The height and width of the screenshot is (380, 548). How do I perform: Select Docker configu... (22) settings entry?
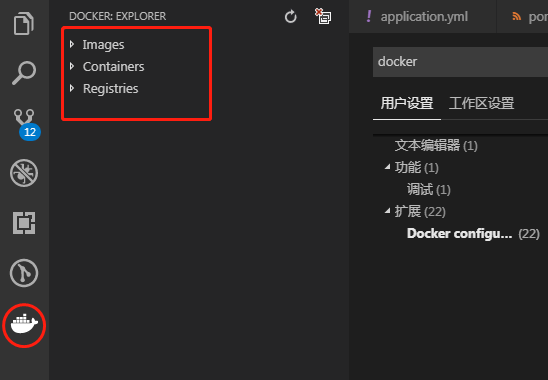473,234
